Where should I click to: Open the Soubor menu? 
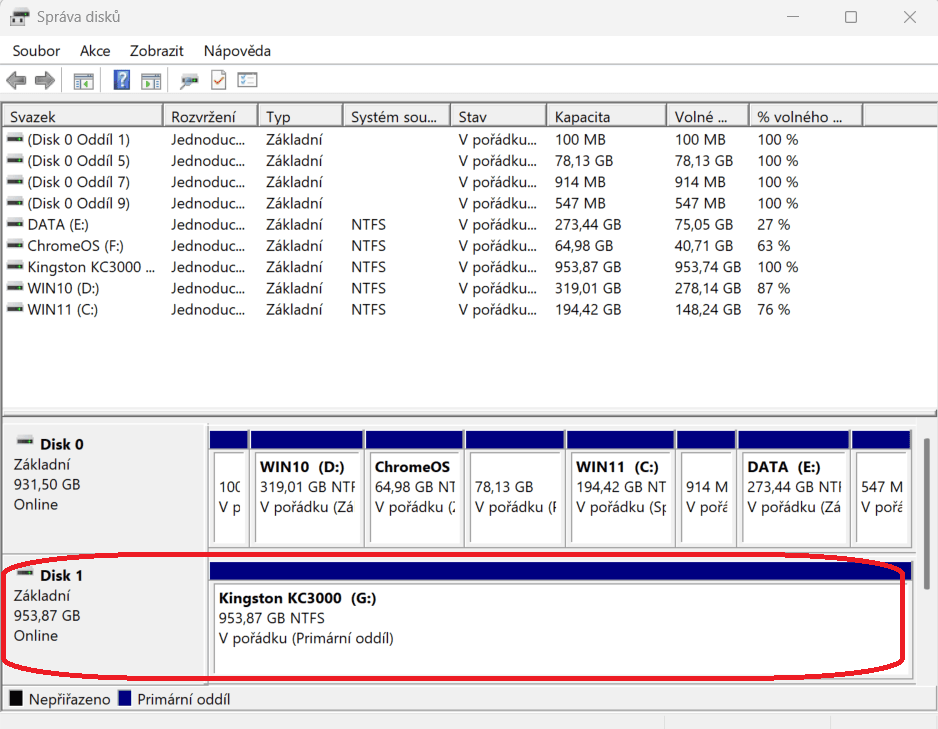coord(36,51)
